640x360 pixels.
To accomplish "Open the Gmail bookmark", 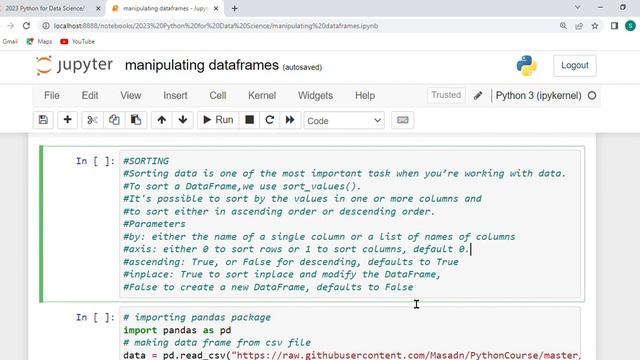I will coord(10,42).
